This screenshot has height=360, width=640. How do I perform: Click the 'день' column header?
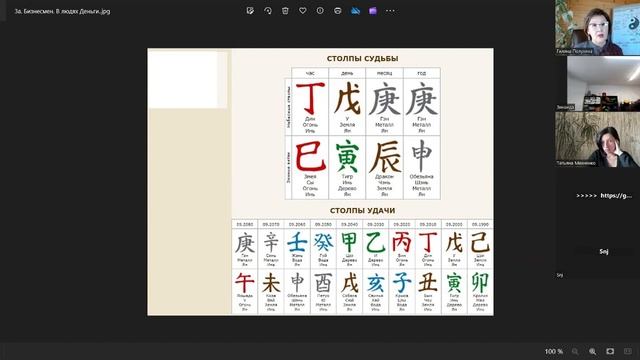coord(347,73)
